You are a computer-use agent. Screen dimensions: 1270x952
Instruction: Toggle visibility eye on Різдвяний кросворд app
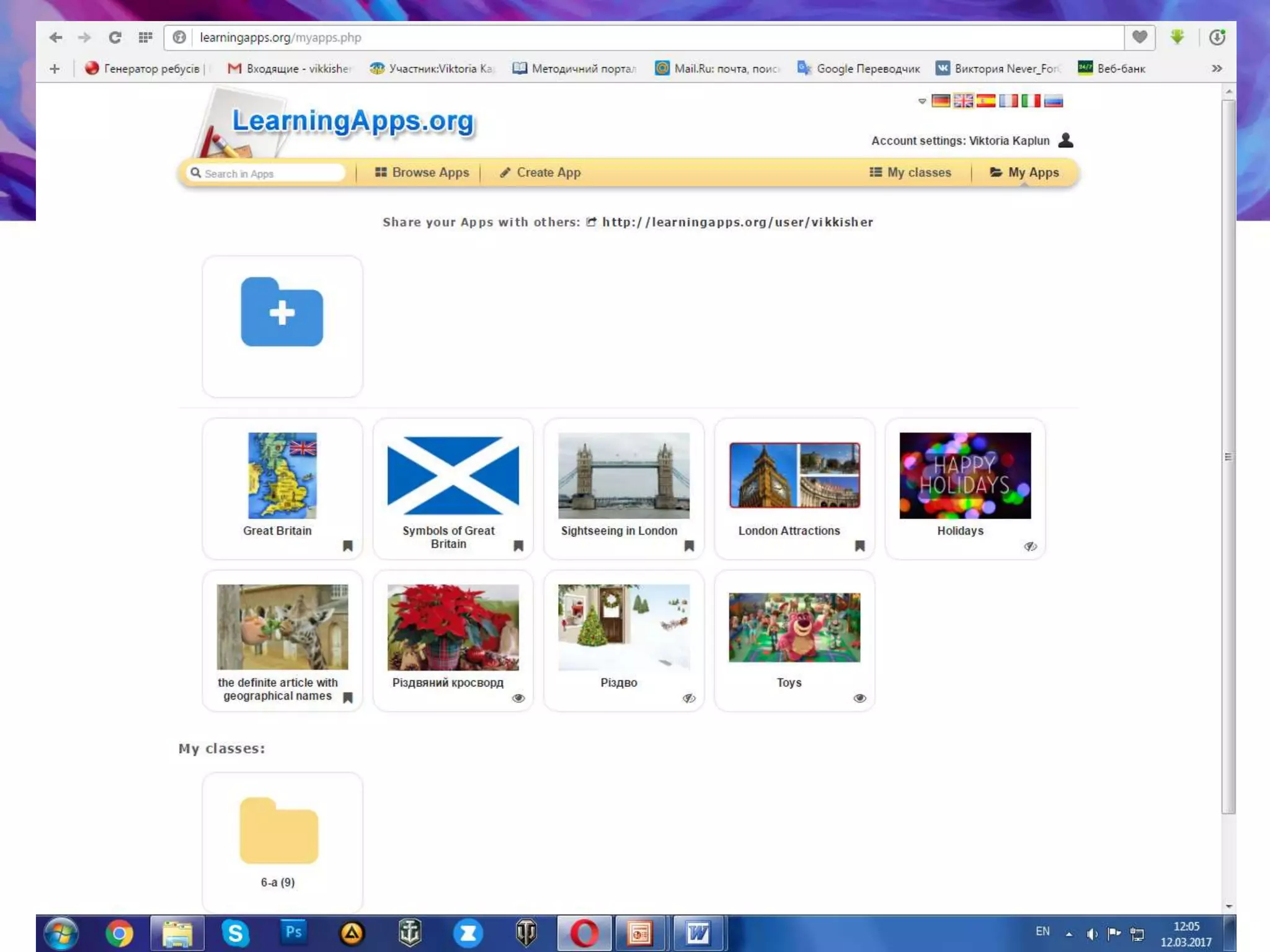(518, 699)
